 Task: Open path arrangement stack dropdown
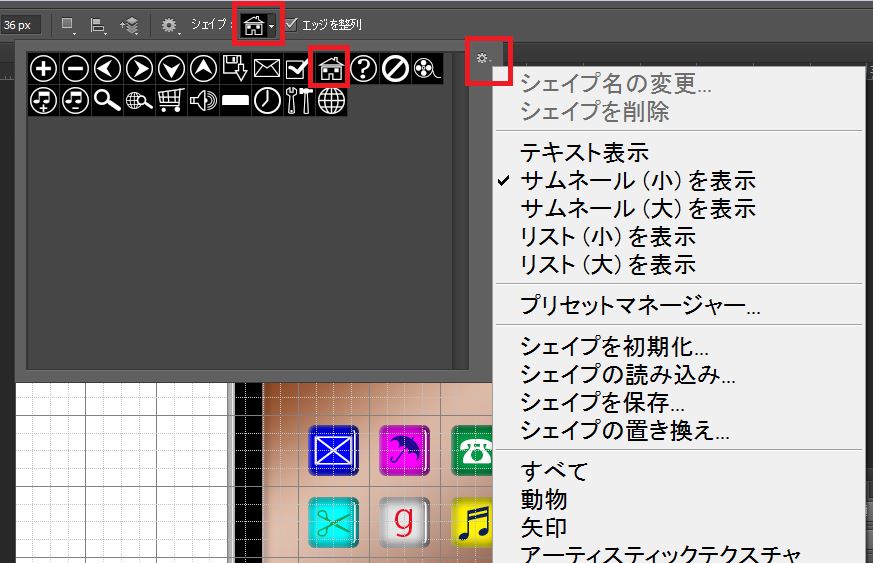(x=129, y=25)
